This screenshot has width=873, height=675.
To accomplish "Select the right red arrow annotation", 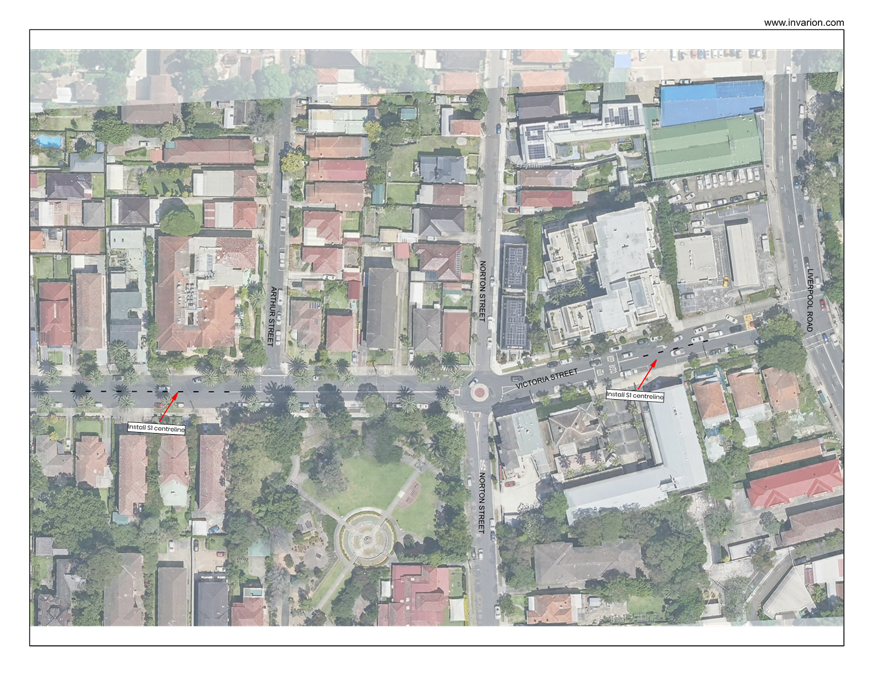I will coord(646,374).
